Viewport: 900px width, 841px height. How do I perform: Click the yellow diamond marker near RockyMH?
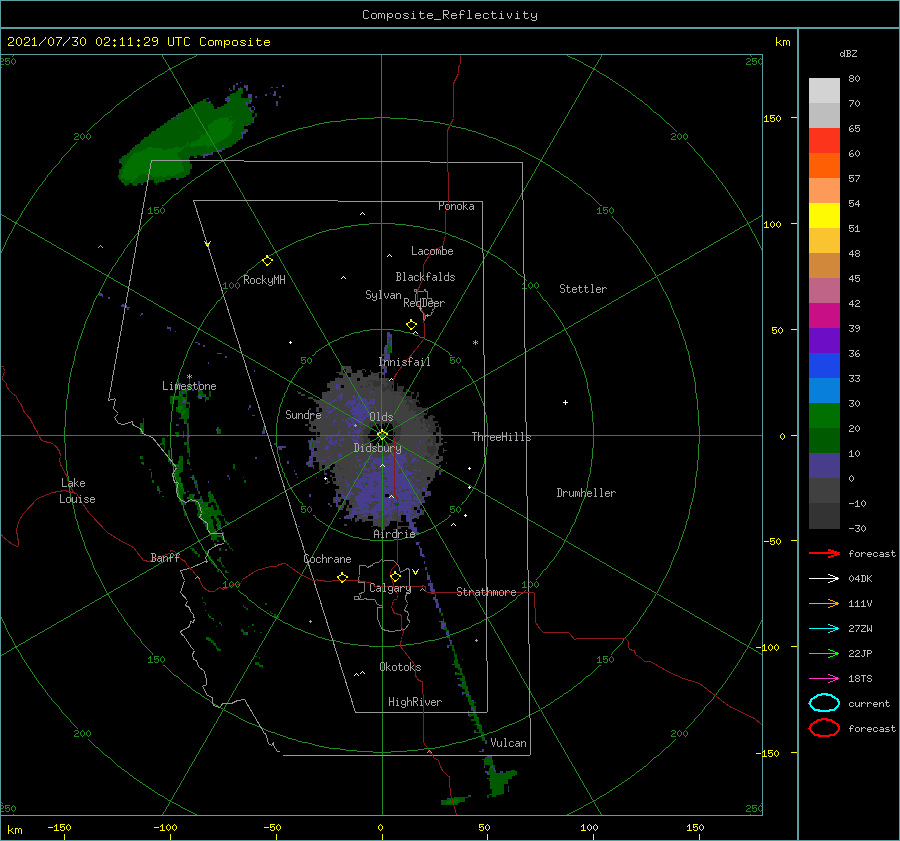click(267, 261)
